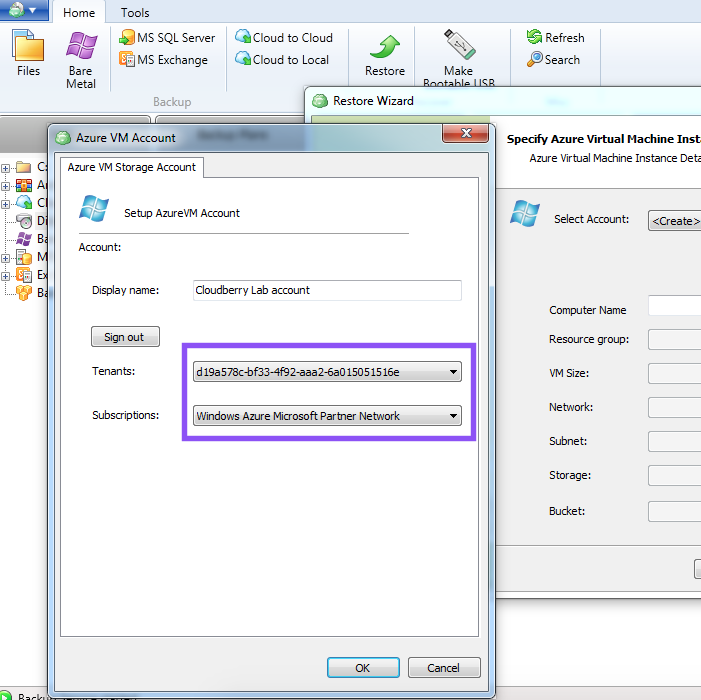Open Search from the ribbon
Viewport: 701px width, 700px height.
[x=553, y=59]
